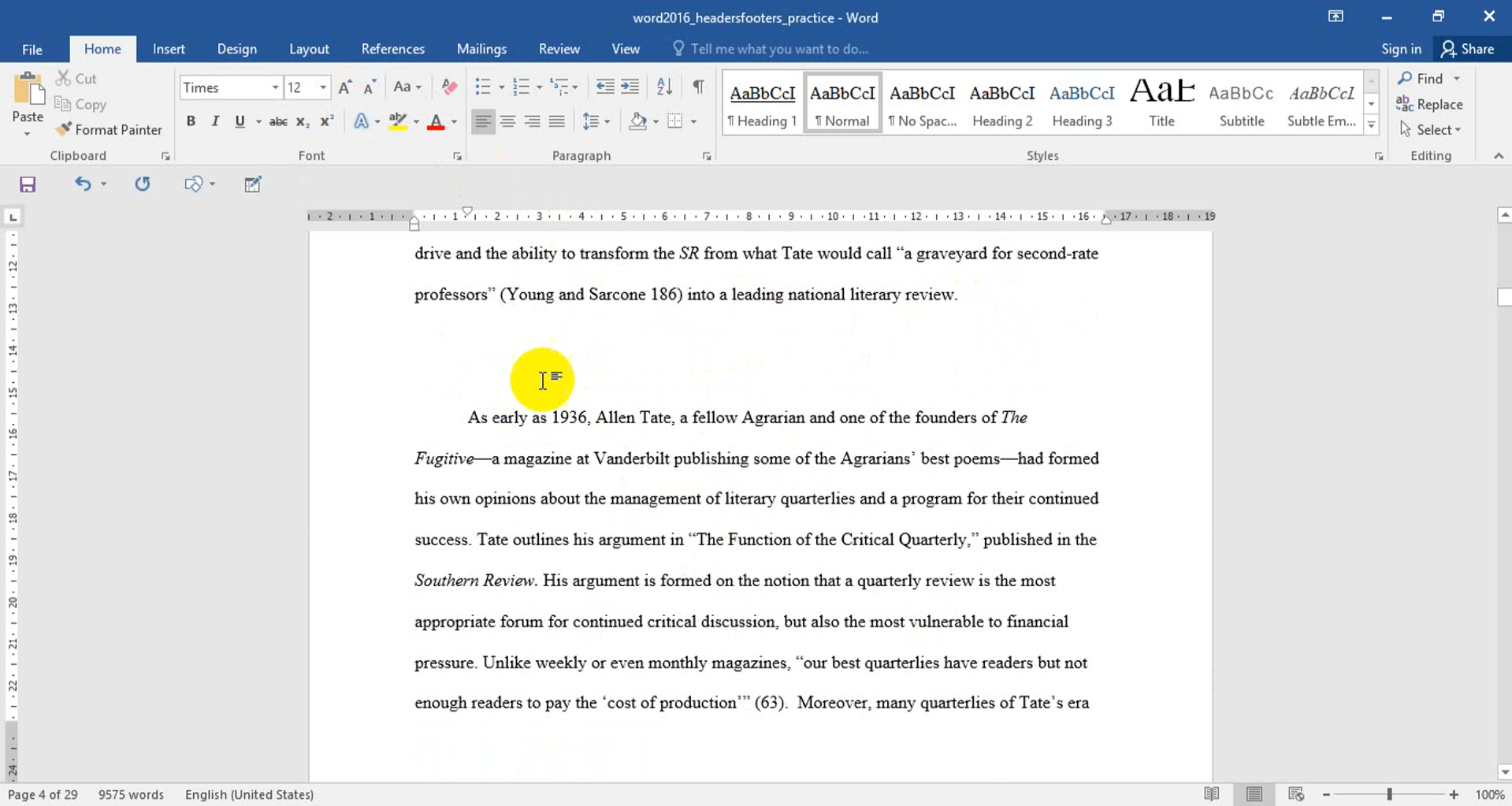Click the zoom slider handle

tap(1390, 795)
